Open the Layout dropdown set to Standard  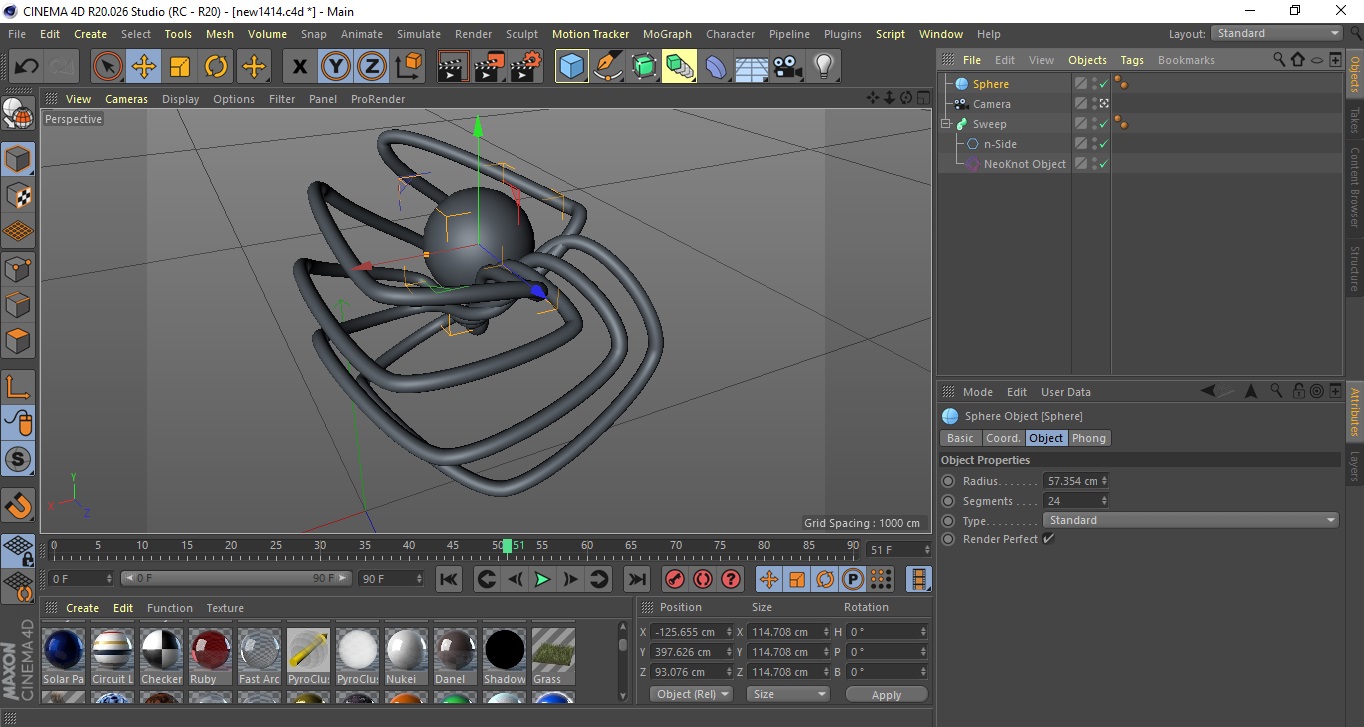point(1277,33)
